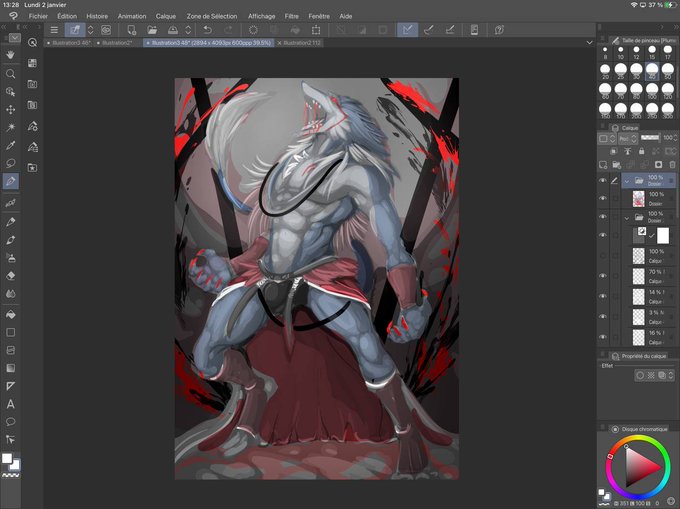The height and width of the screenshot is (509, 680).
Task: Select the Move layer tool
Action: tap(11, 109)
